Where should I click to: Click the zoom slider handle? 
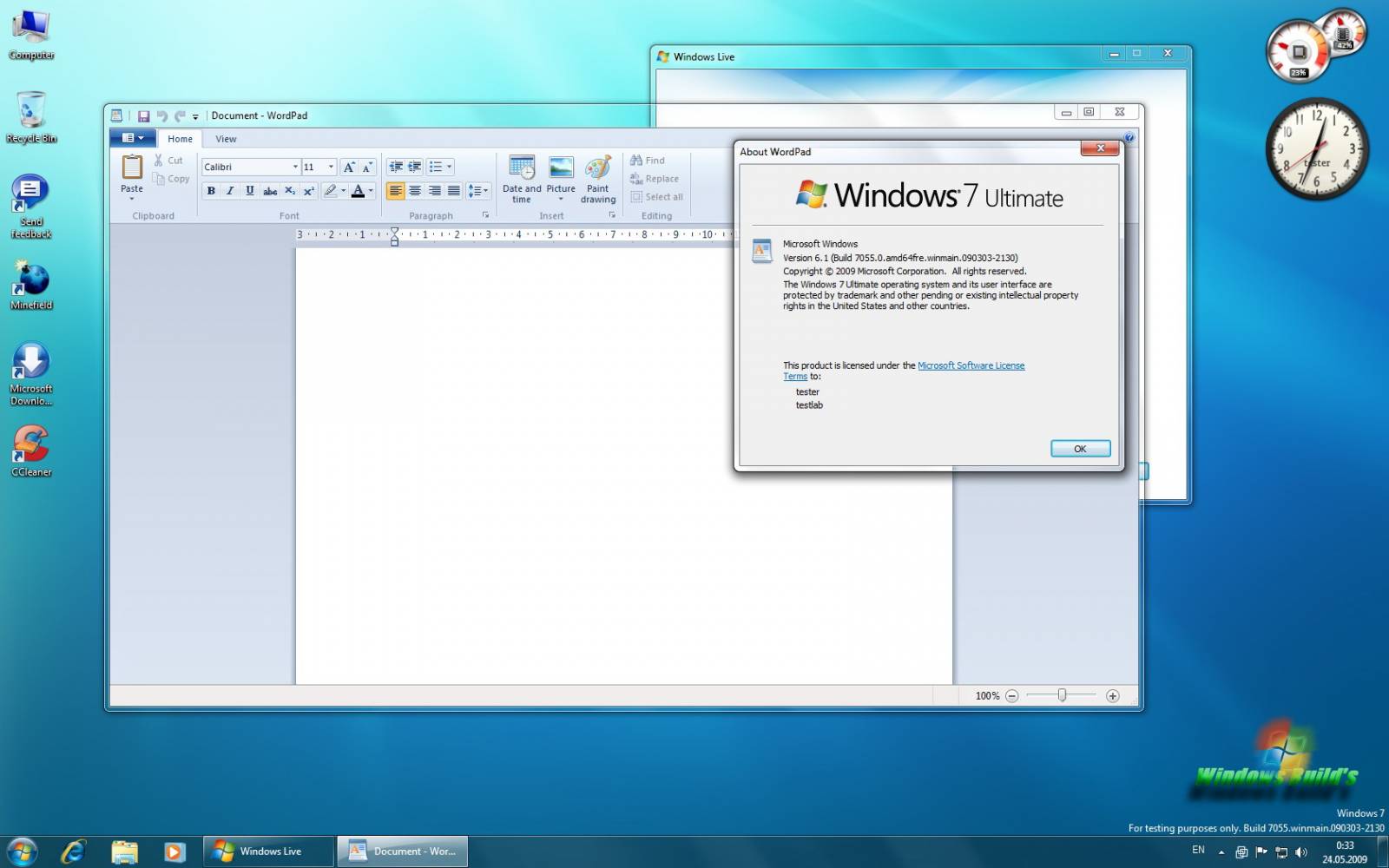click(x=1062, y=695)
